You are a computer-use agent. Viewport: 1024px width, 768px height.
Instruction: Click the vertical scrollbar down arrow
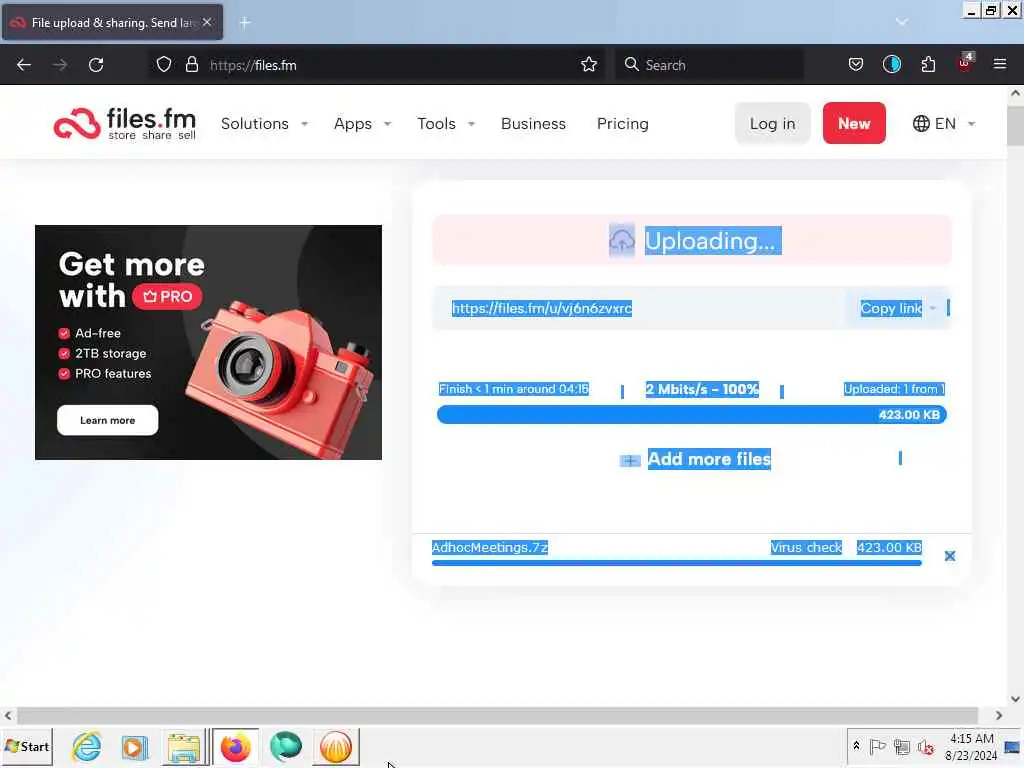pyautogui.click(x=1016, y=698)
